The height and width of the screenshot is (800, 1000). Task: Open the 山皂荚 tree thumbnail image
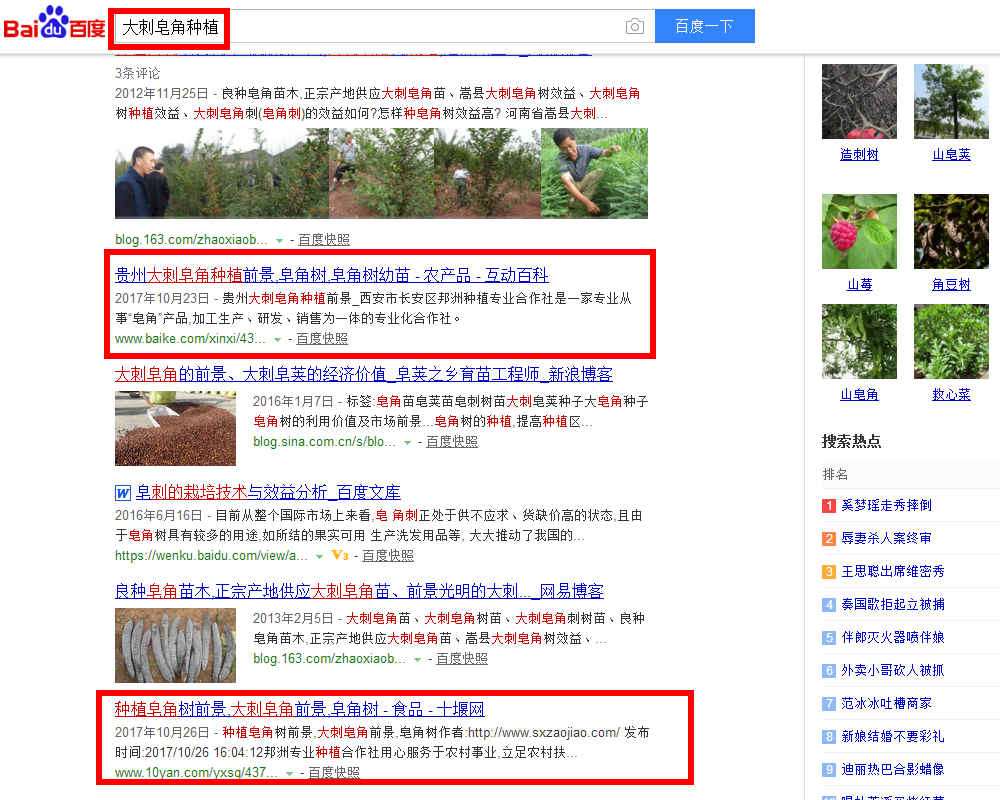click(951, 101)
